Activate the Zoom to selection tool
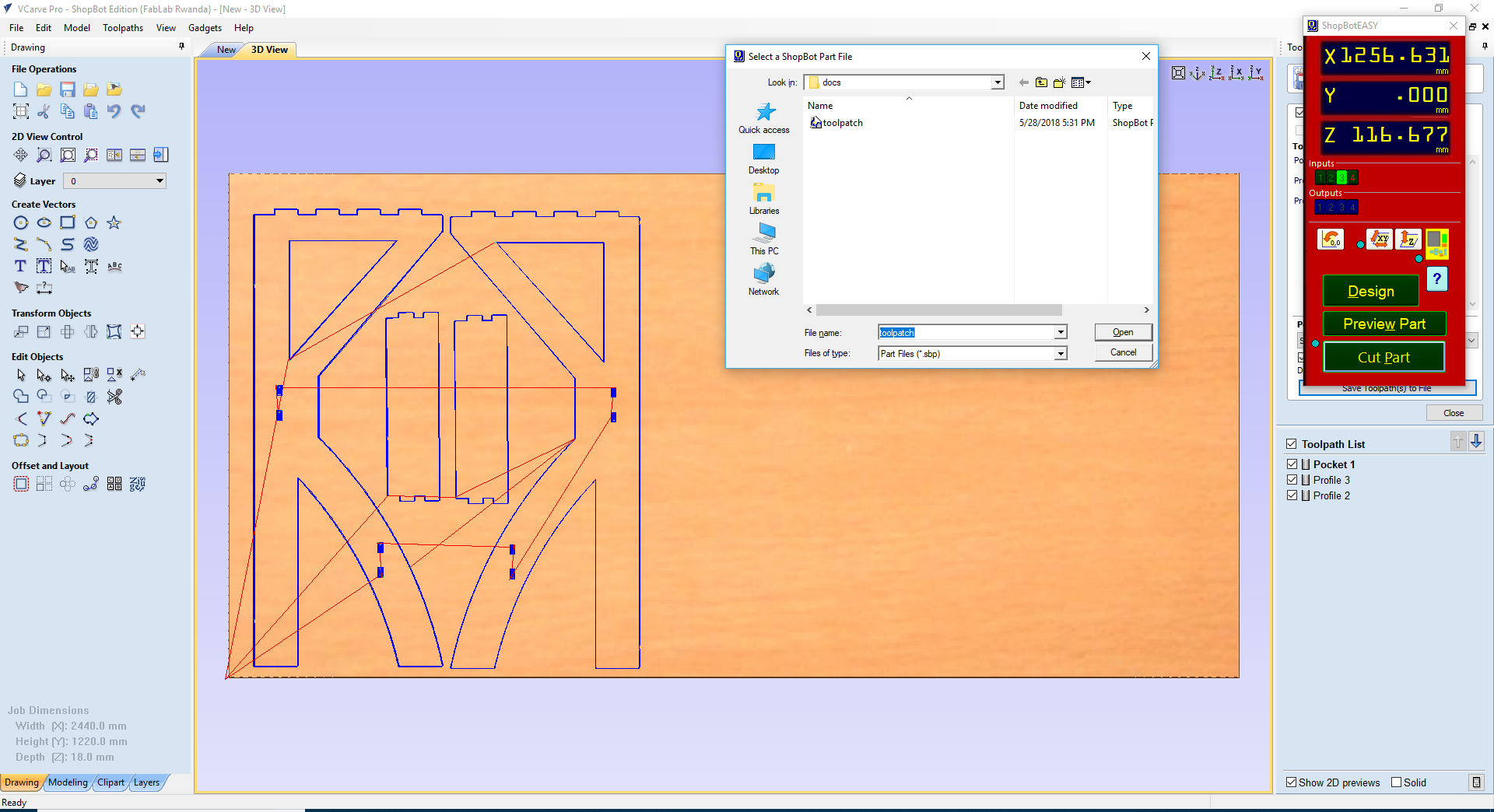This screenshot has width=1494, height=812. [x=91, y=155]
